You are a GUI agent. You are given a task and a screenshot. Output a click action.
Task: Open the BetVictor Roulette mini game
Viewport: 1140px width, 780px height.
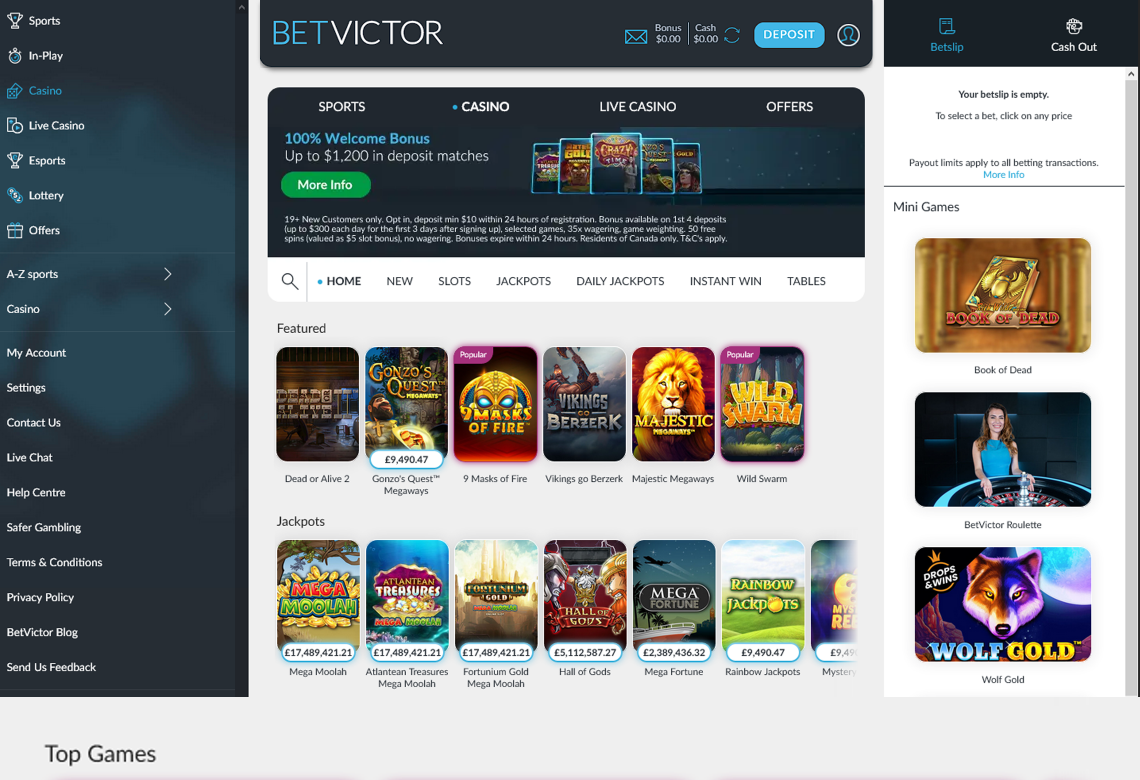point(1003,449)
